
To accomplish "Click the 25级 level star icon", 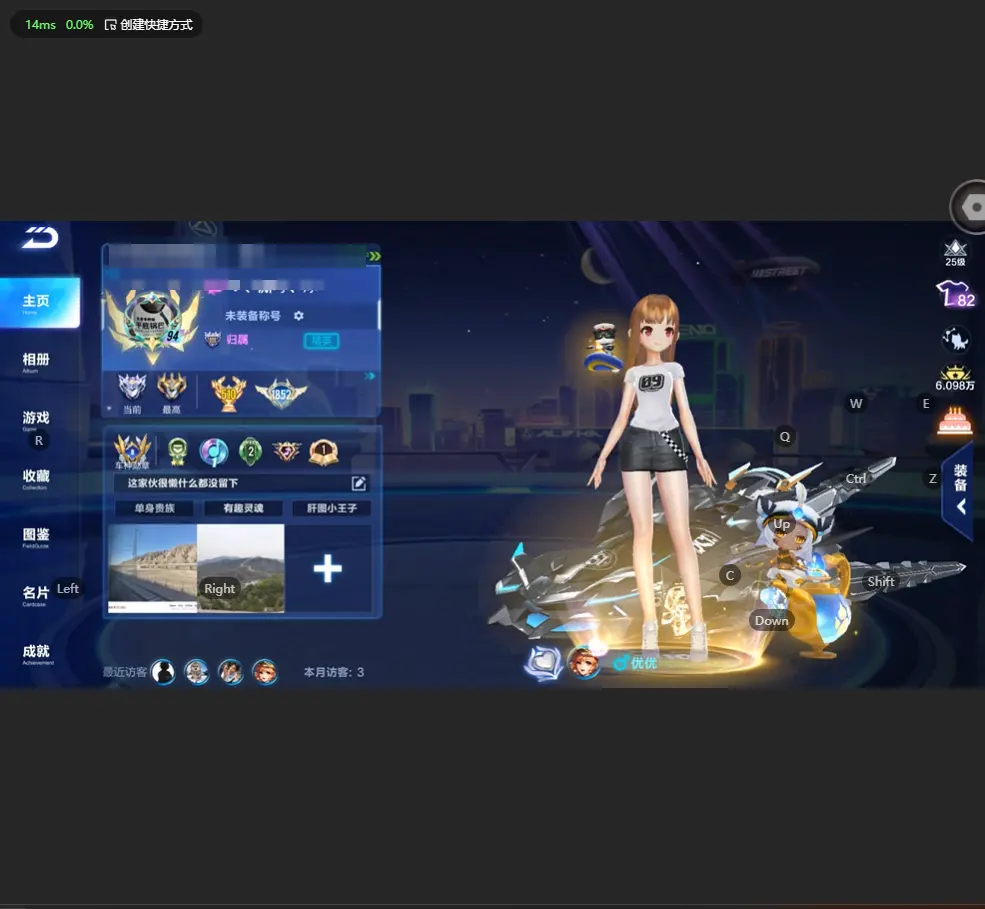I will [955, 253].
